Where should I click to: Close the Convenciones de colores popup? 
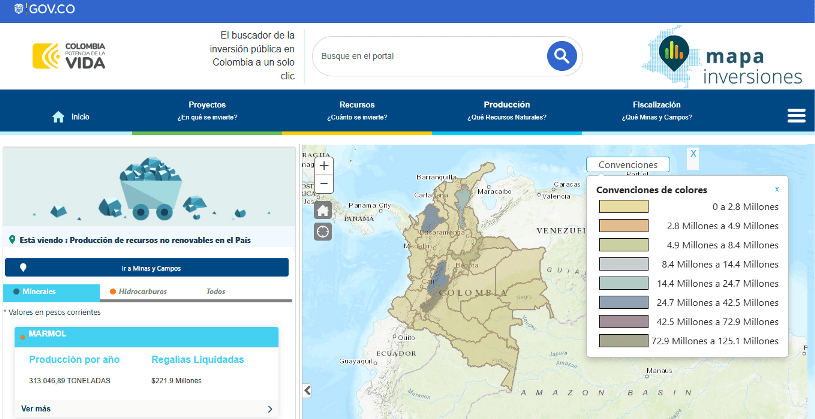777,189
